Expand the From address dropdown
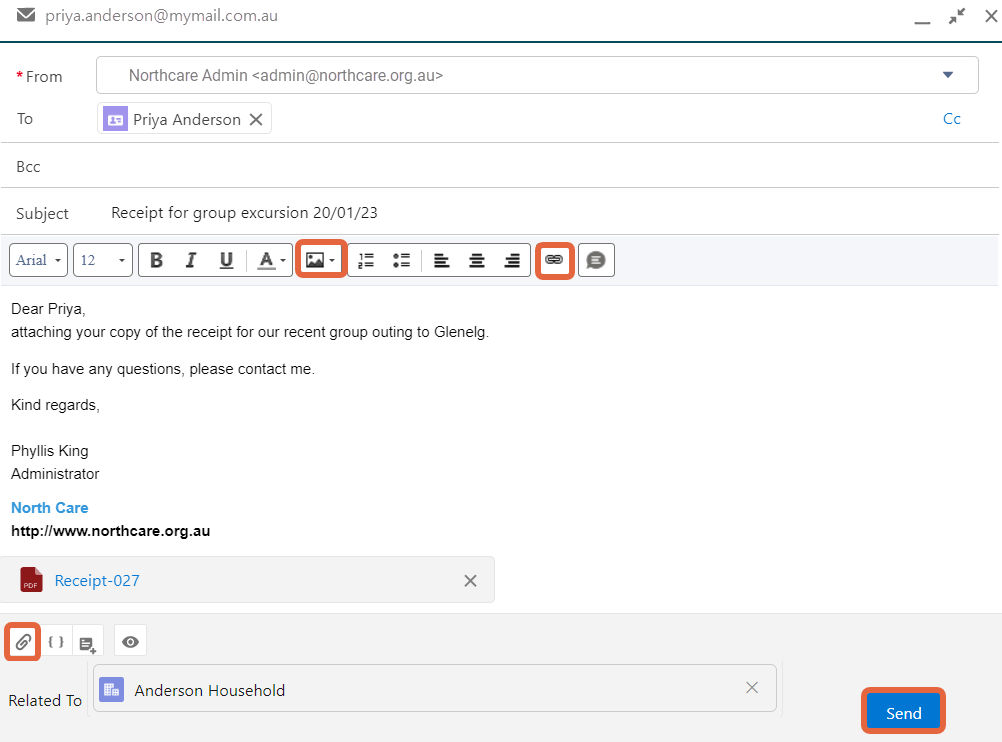 tap(948, 75)
